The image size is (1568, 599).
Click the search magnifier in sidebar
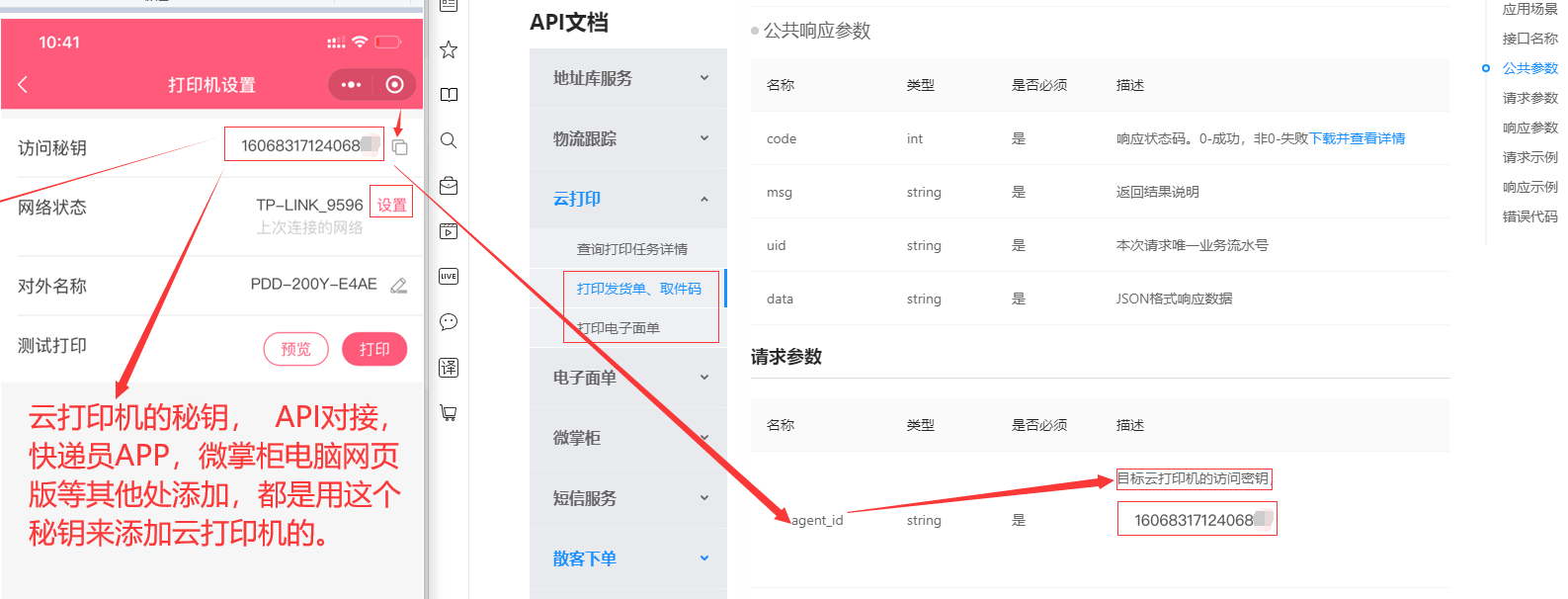449,140
